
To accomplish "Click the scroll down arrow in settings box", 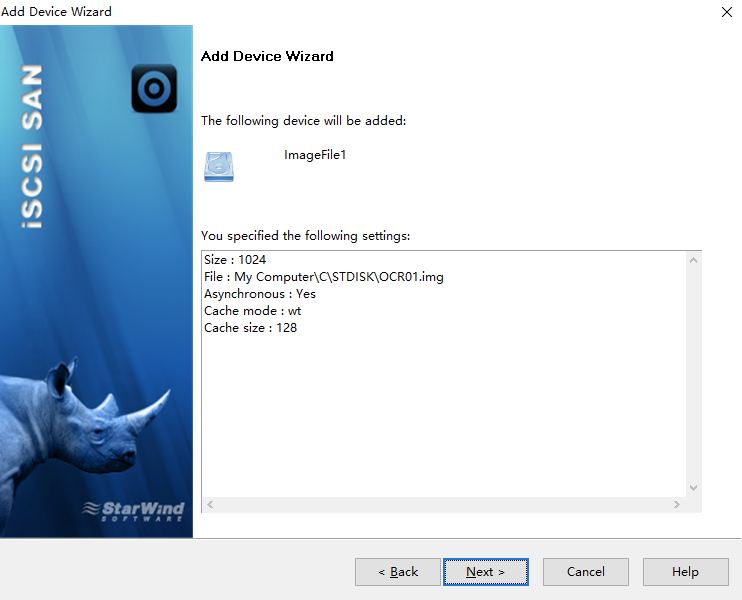I will click(693, 487).
